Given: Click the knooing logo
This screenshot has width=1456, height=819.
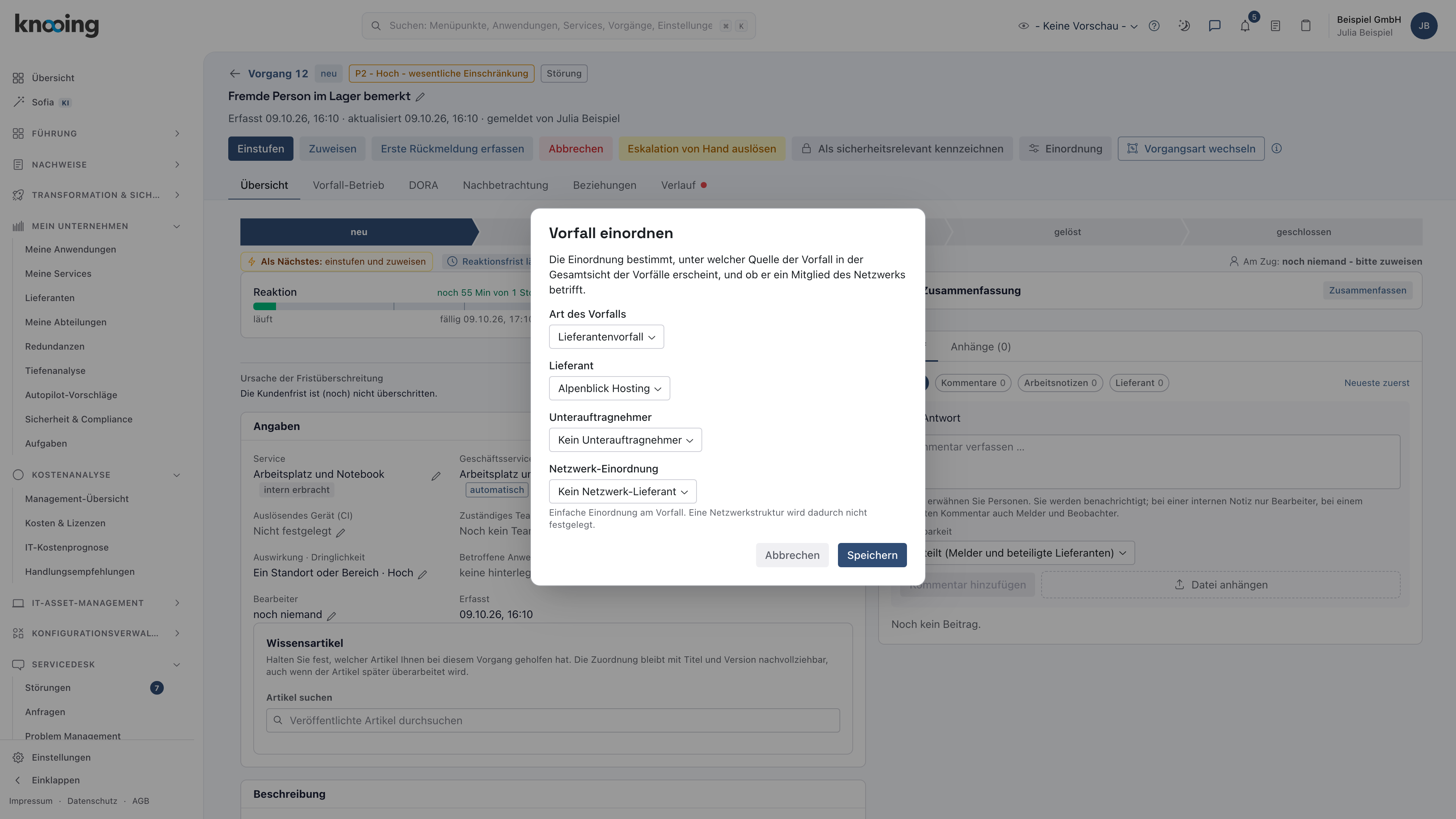Looking at the screenshot, I should click(x=56, y=25).
